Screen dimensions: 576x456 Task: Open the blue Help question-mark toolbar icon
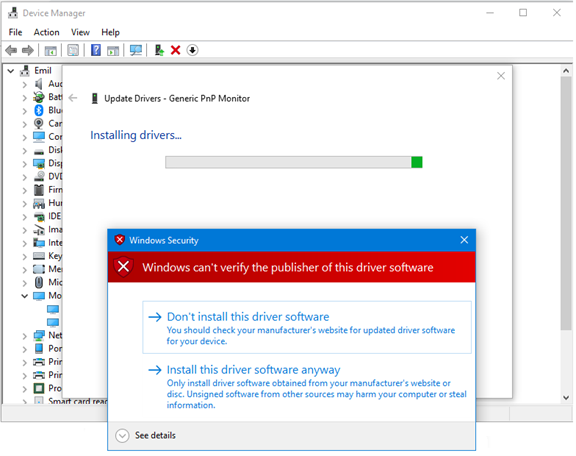(x=96, y=50)
